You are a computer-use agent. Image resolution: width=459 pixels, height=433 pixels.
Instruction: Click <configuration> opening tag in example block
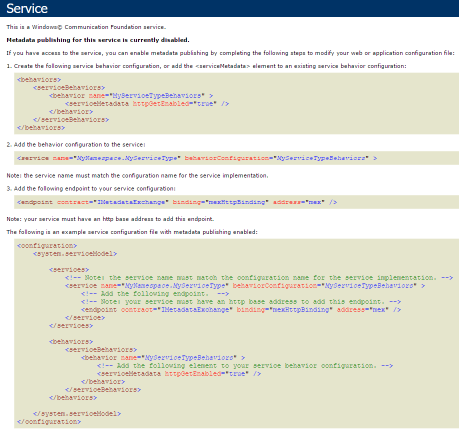click(x=47, y=246)
